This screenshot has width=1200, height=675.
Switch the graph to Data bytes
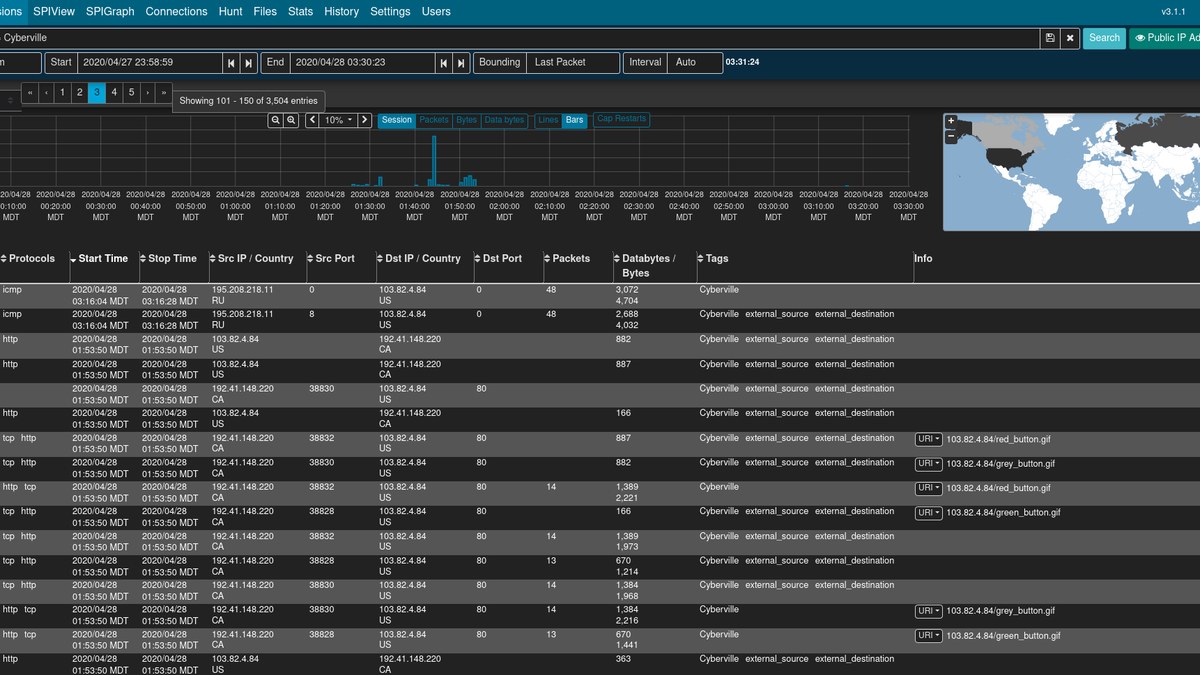pyautogui.click(x=504, y=120)
